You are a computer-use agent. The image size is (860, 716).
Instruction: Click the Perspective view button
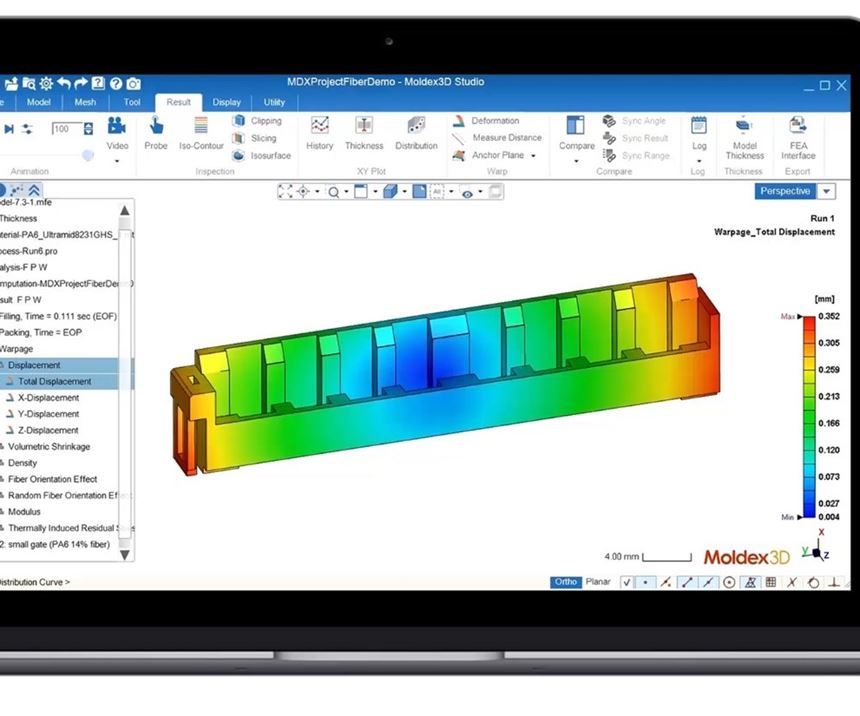(x=785, y=191)
